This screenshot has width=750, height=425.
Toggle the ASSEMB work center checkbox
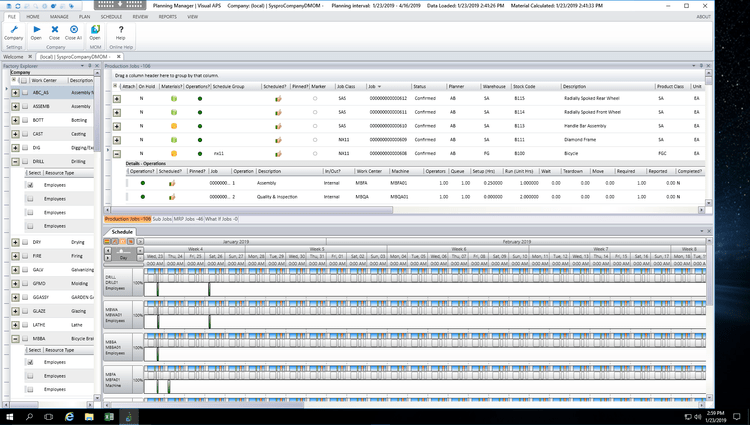click(25, 106)
